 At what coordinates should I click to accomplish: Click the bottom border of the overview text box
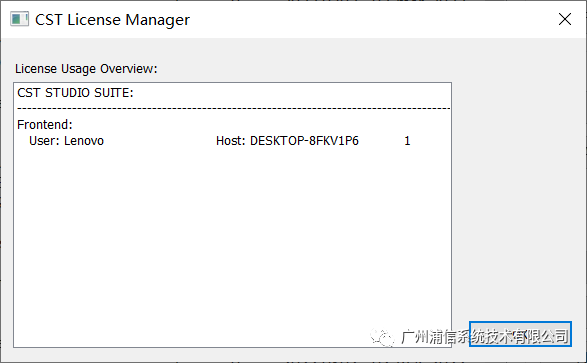tap(232, 347)
